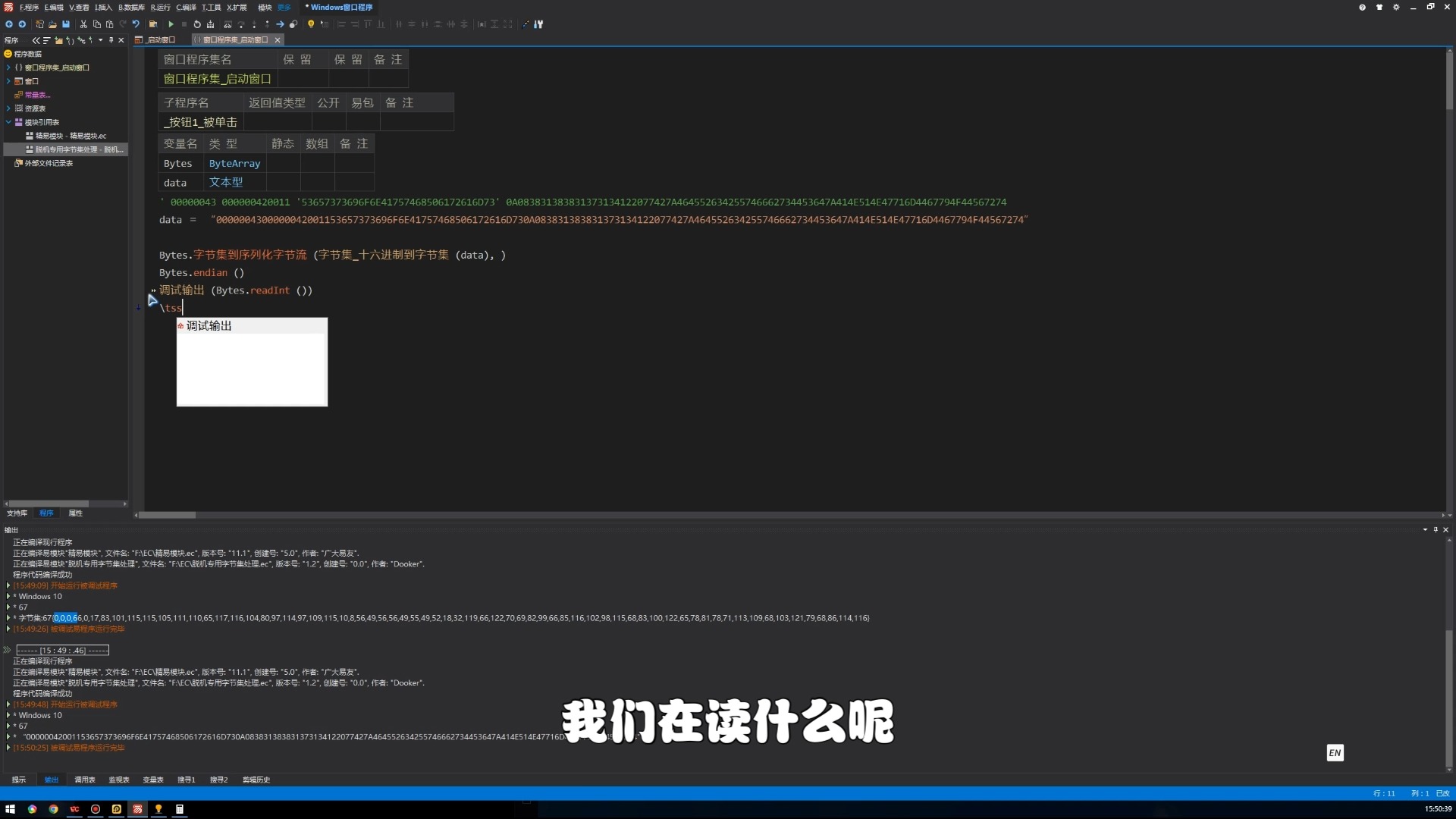Screen dimensions: 1456x819
Task: Click the horizontal scrollbar below the code editor
Action: (x=167, y=515)
